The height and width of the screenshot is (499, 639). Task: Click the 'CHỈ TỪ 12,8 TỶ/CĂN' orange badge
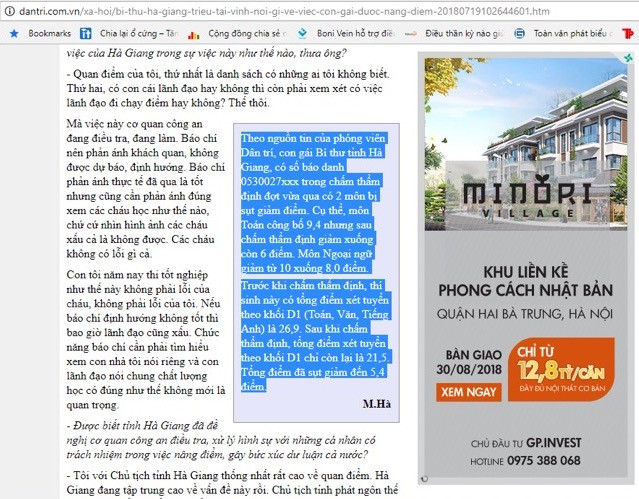point(562,369)
